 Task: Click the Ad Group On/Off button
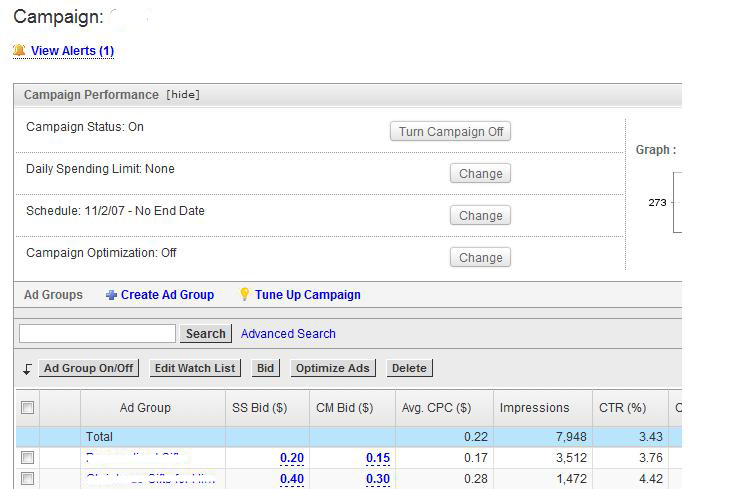point(88,368)
